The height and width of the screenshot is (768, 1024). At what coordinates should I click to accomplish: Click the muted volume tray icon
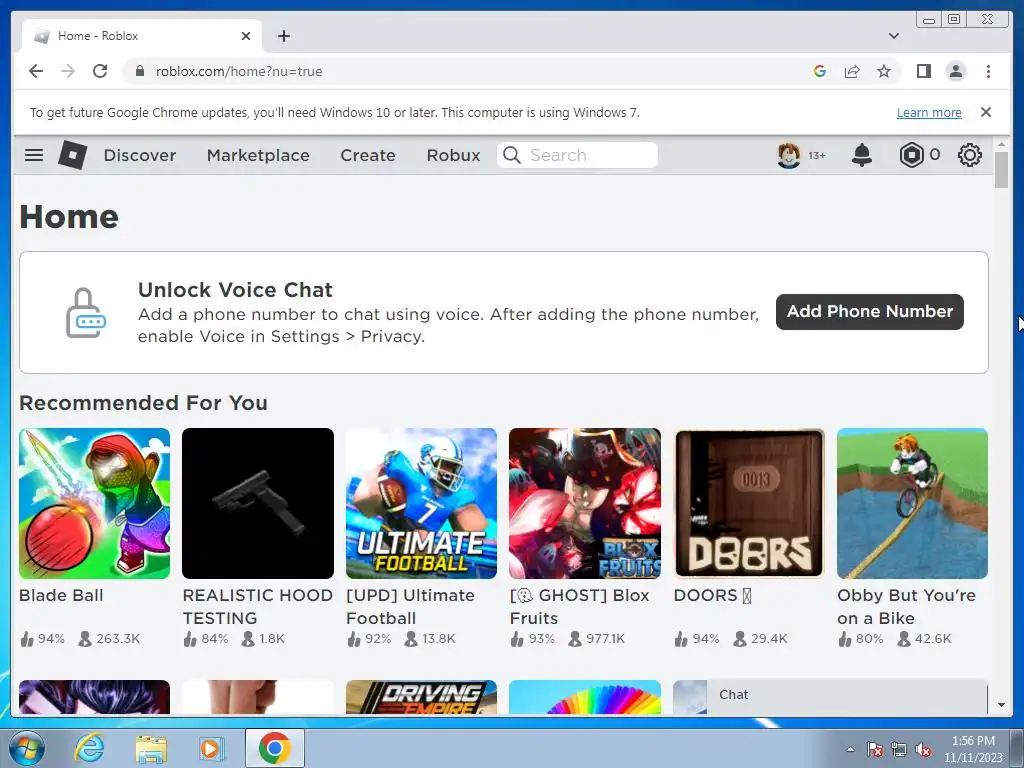click(923, 749)
